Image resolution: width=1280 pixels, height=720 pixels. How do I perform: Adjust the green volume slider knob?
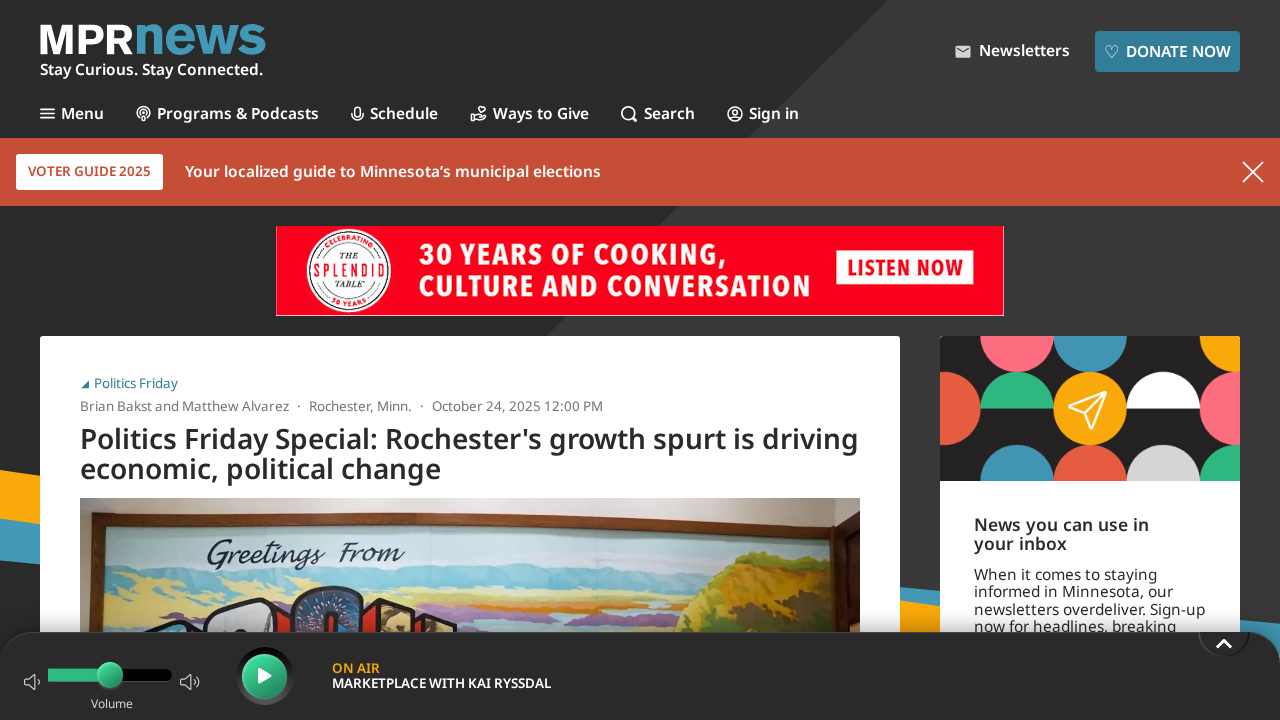(x=110, y=676)
